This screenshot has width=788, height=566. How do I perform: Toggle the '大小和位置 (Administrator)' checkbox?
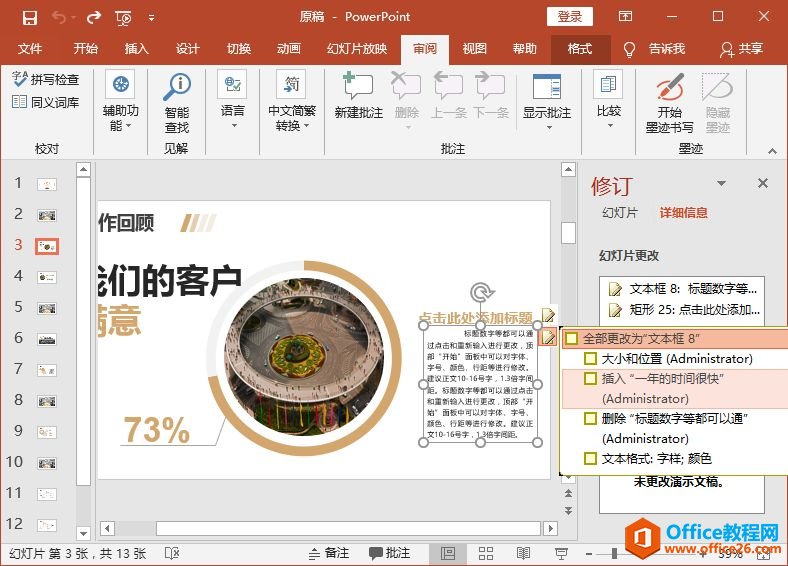coord(590,358)
